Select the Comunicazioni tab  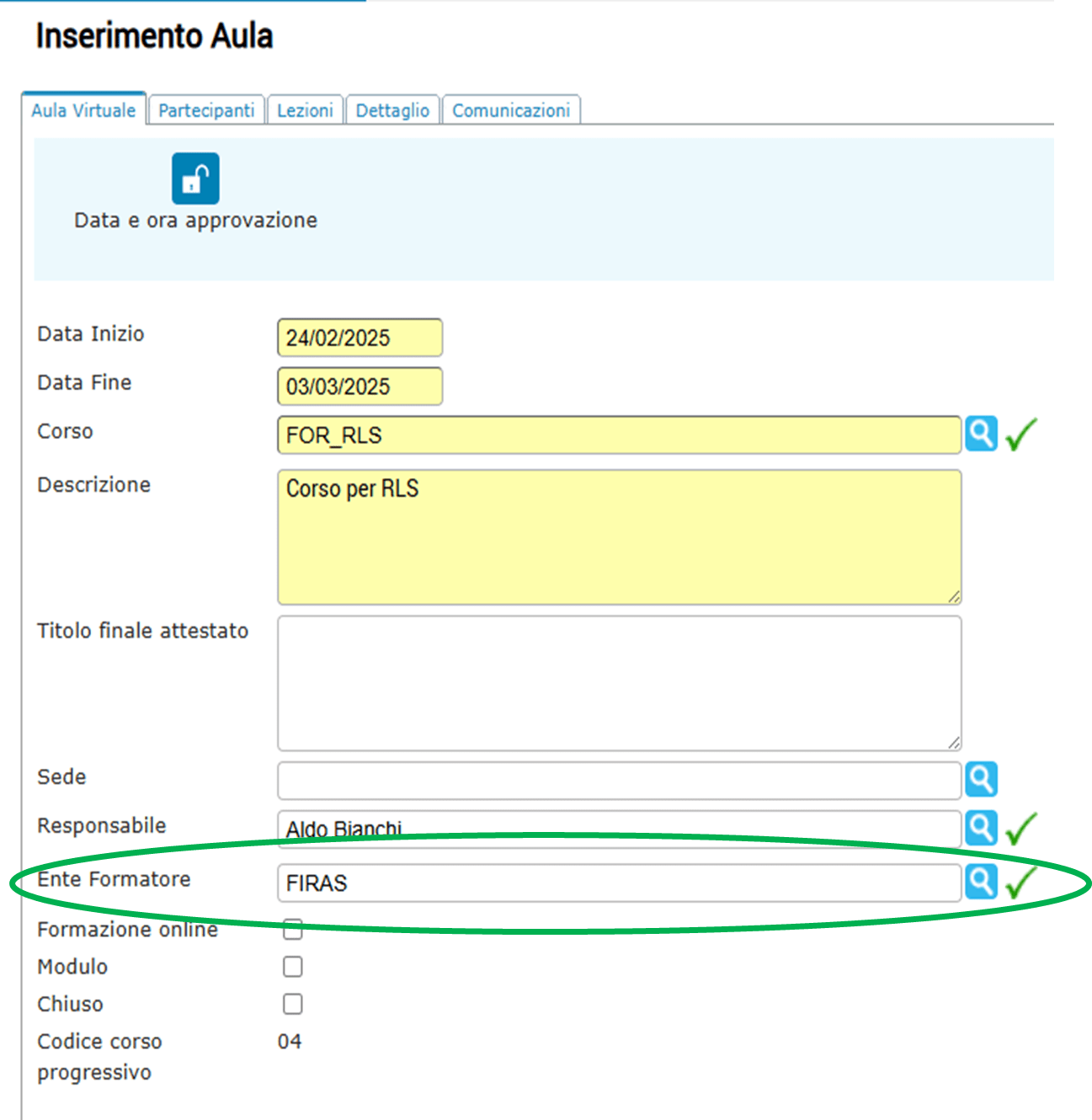[511, 110]
